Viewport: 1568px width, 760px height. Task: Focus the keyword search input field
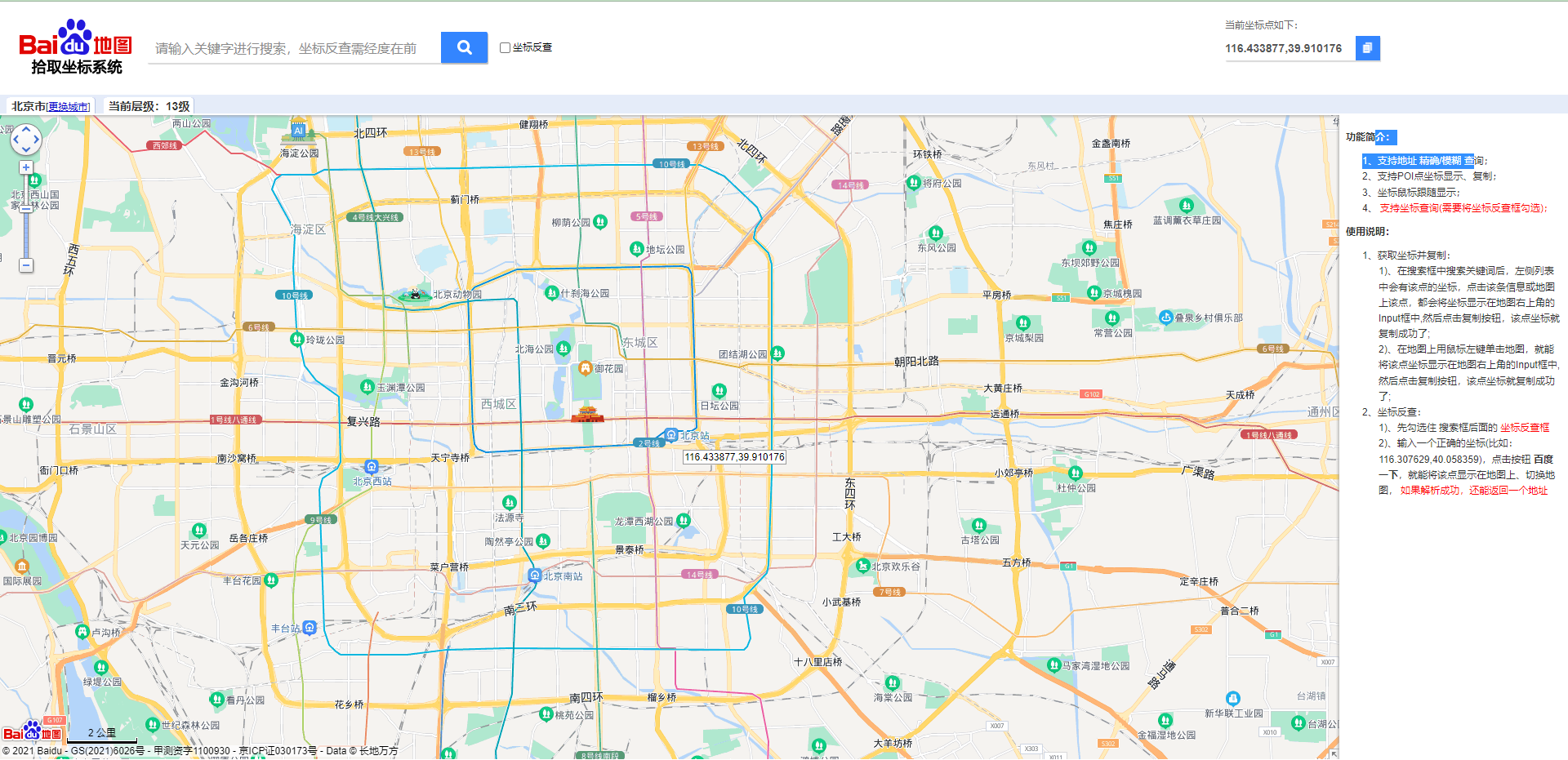[x=294, y=48]
